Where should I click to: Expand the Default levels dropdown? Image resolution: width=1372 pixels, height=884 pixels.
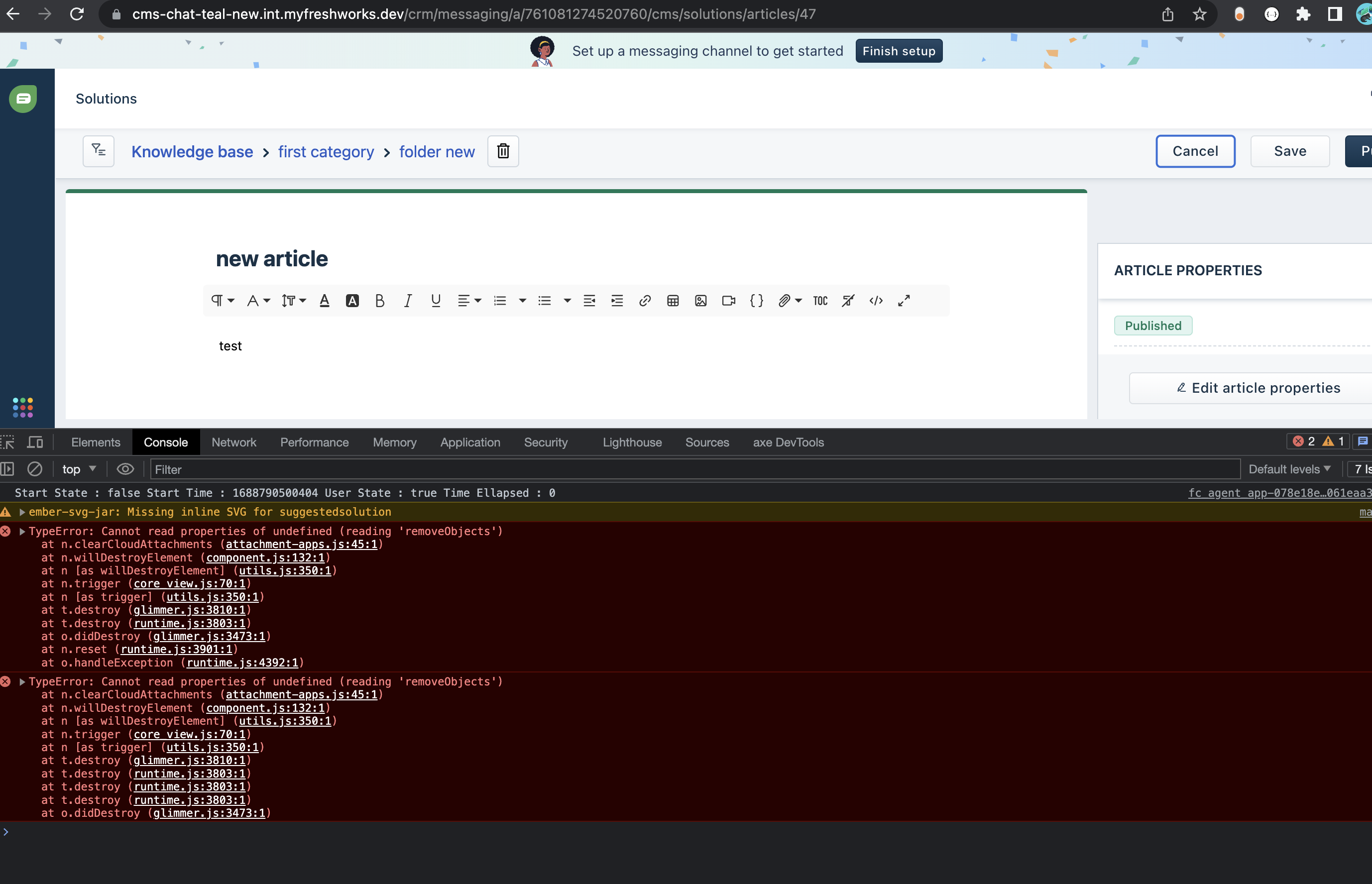1289,469
